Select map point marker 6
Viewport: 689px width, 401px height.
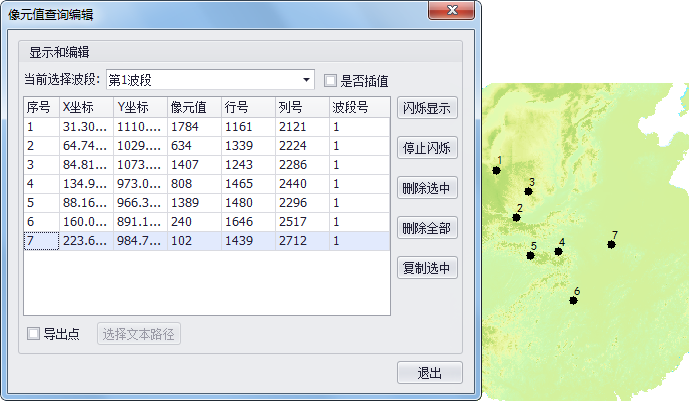click(x=574, y=300)
